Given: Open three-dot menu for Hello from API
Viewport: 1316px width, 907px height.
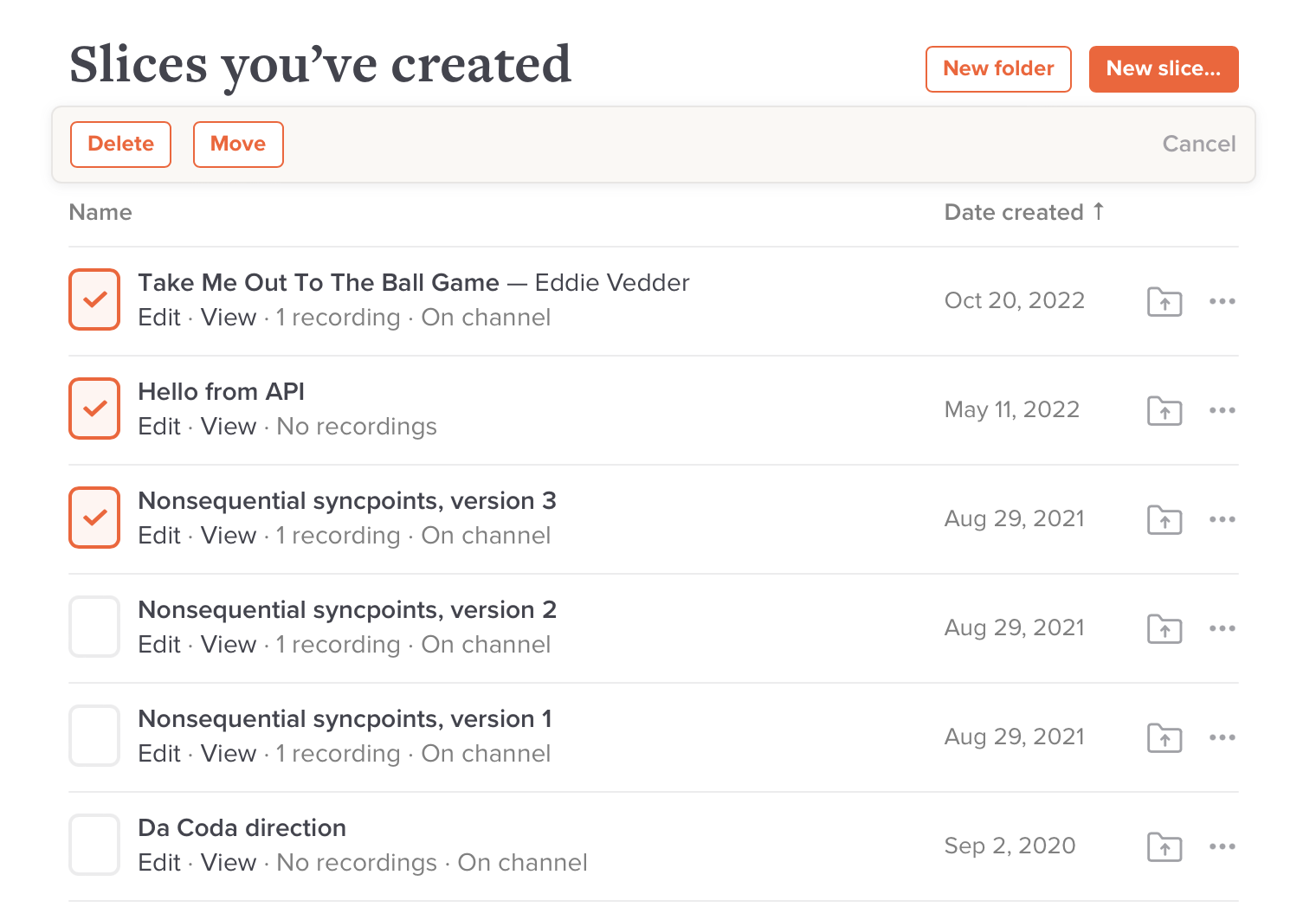Looking at the screenshot, I should (1222, 410).
